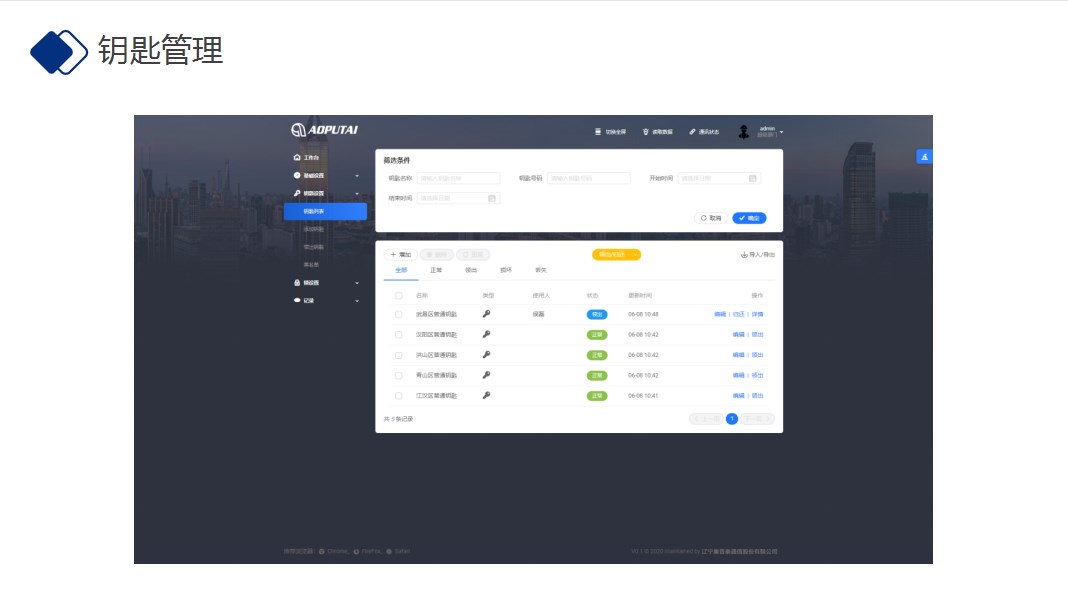Click edit link in 武昌区 row
The width and height of the screenshot is (1068, 602).
coord(720,315)
